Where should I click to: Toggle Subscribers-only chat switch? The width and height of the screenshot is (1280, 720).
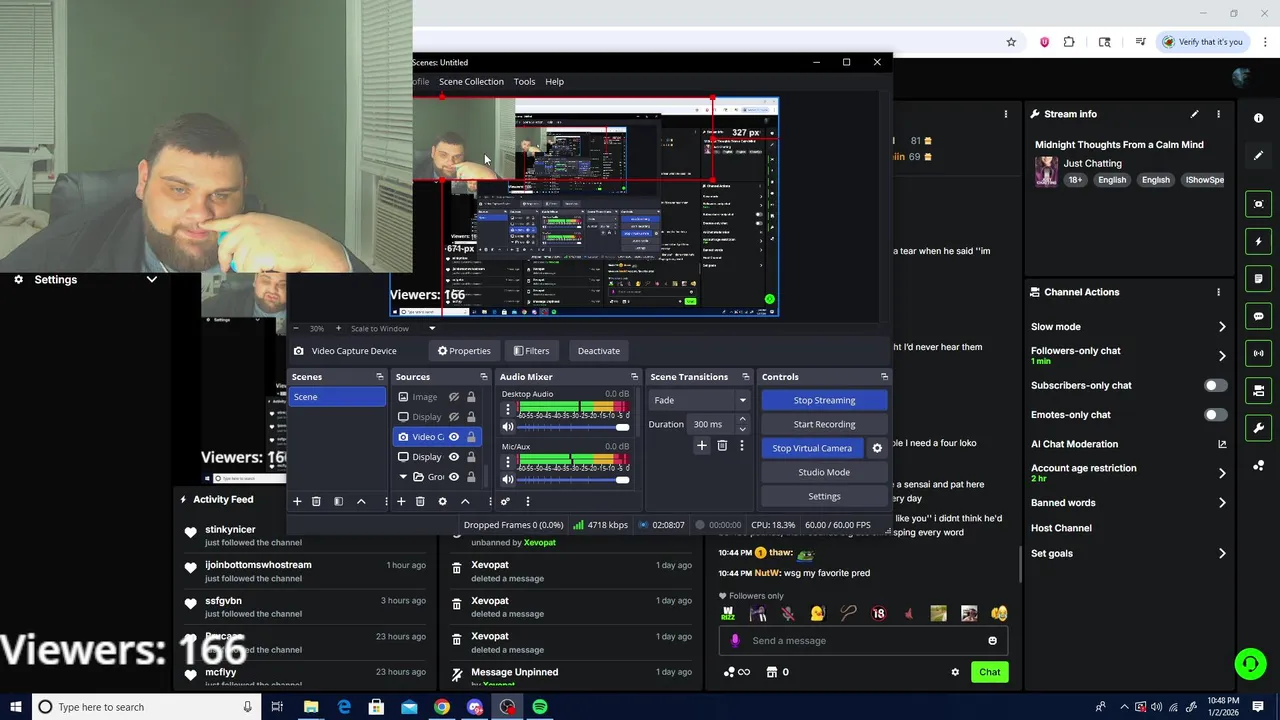click(x=1215, y=385)
